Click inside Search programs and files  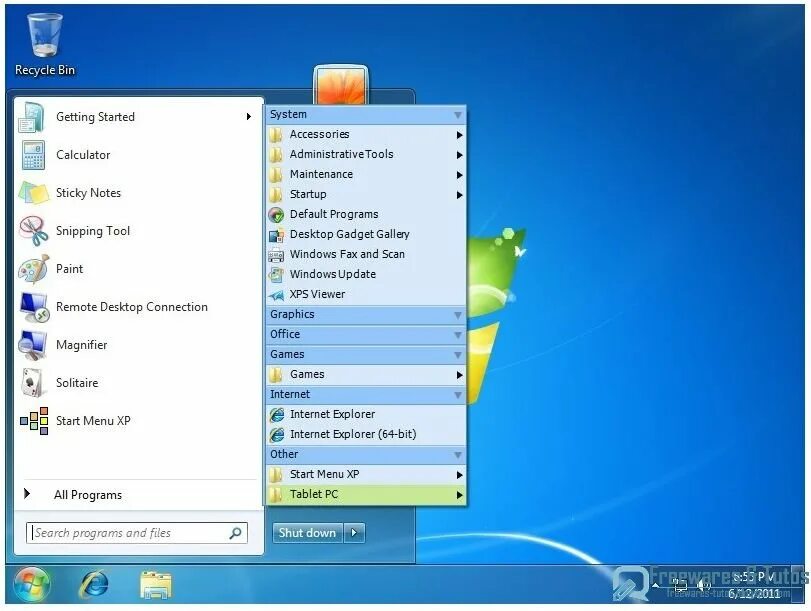pos(137,533)
